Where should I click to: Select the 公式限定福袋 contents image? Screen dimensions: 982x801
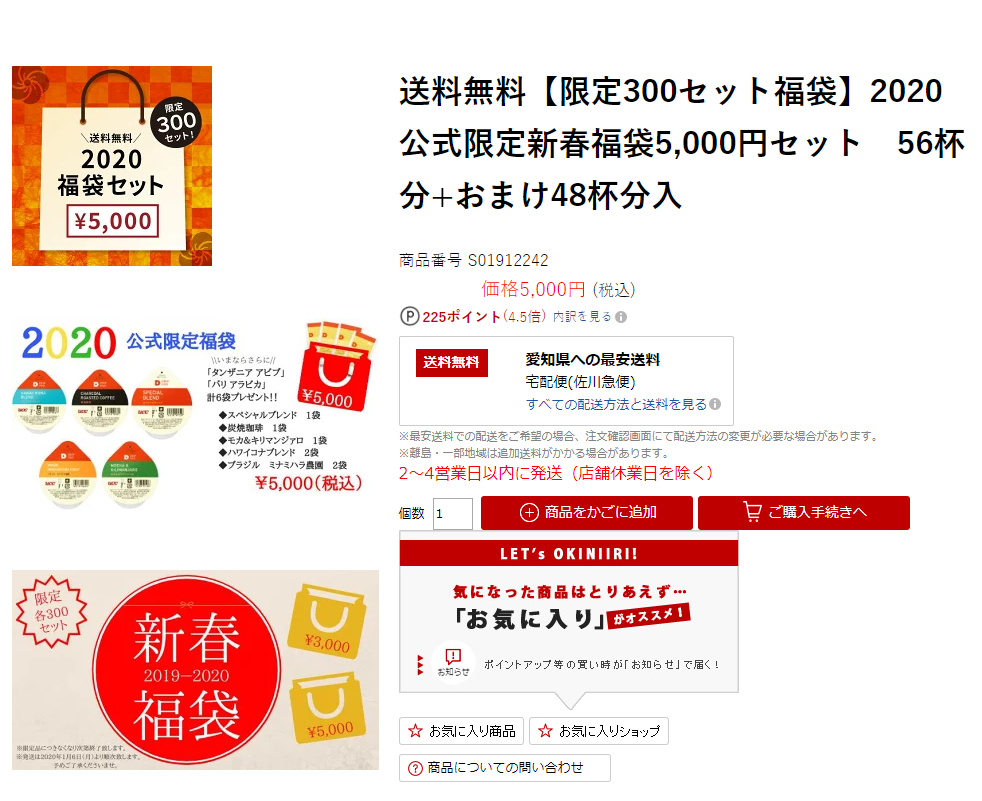[195, 415]
